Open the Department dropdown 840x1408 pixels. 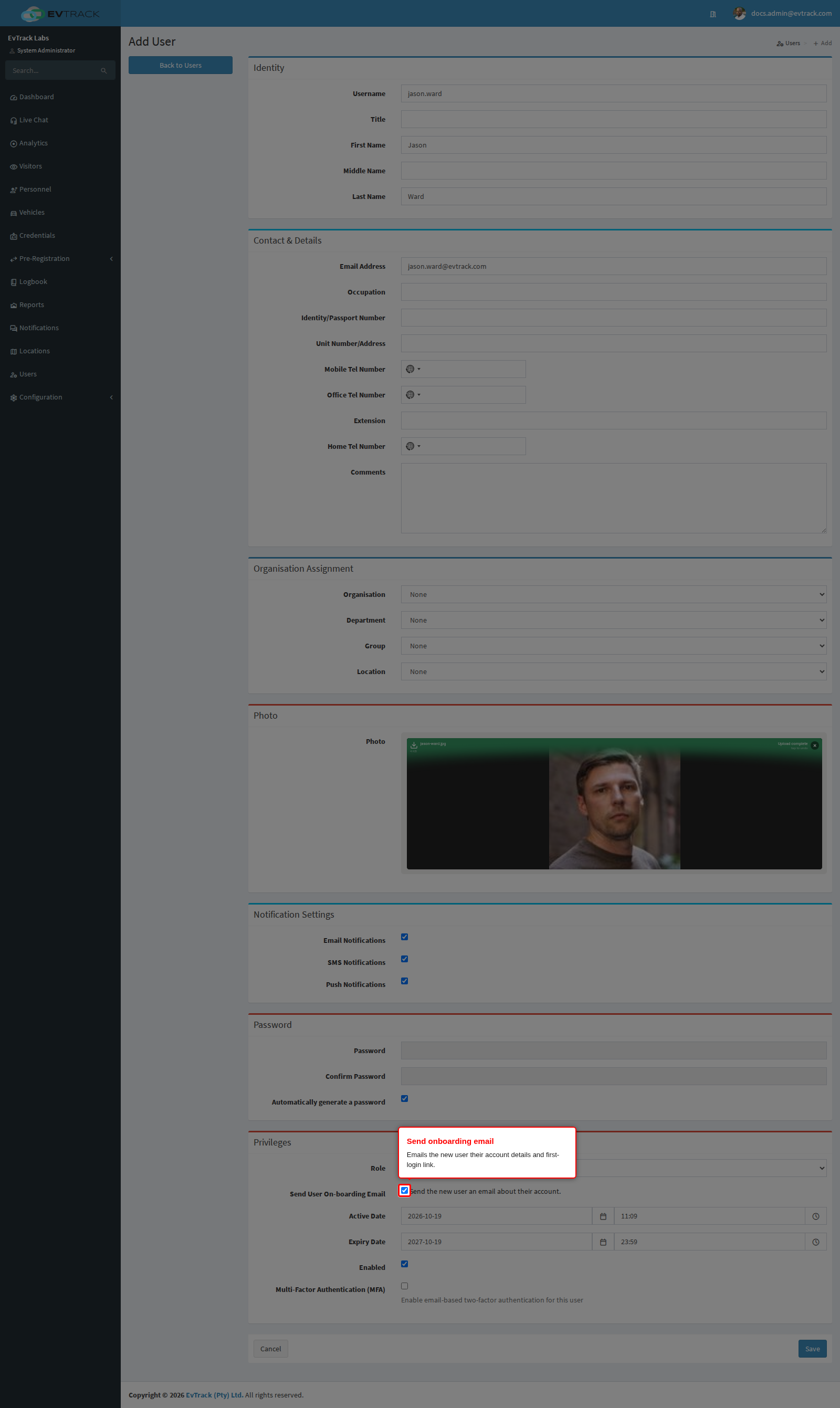[614, 619]
